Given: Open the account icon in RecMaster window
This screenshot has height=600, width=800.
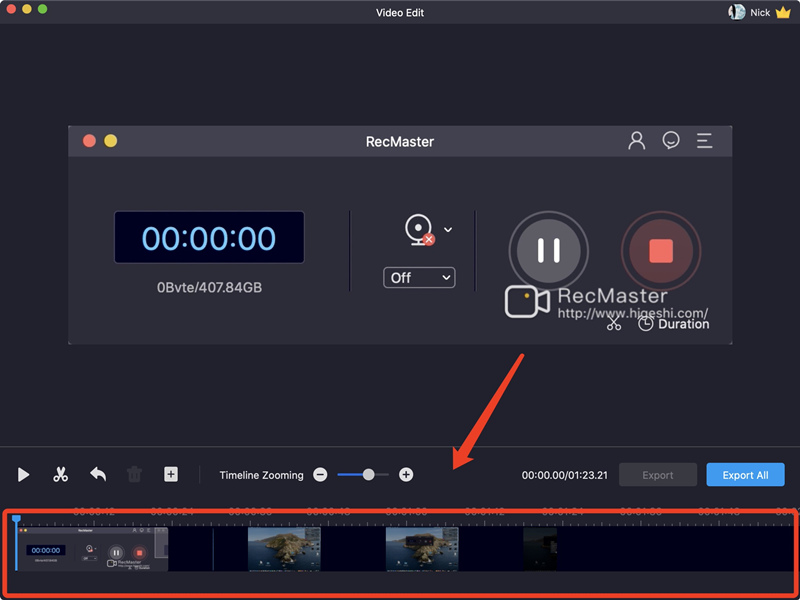Looking at the screenshot, I should tap(636, 141).
